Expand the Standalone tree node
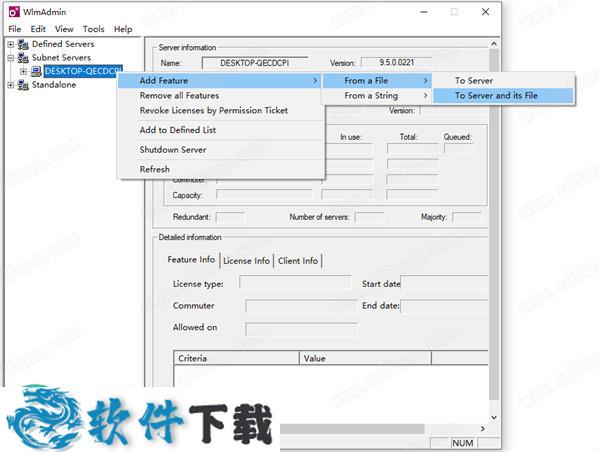The height and width of the screenshot is (452, 600). pyautogui.click(x=11, y=85)
